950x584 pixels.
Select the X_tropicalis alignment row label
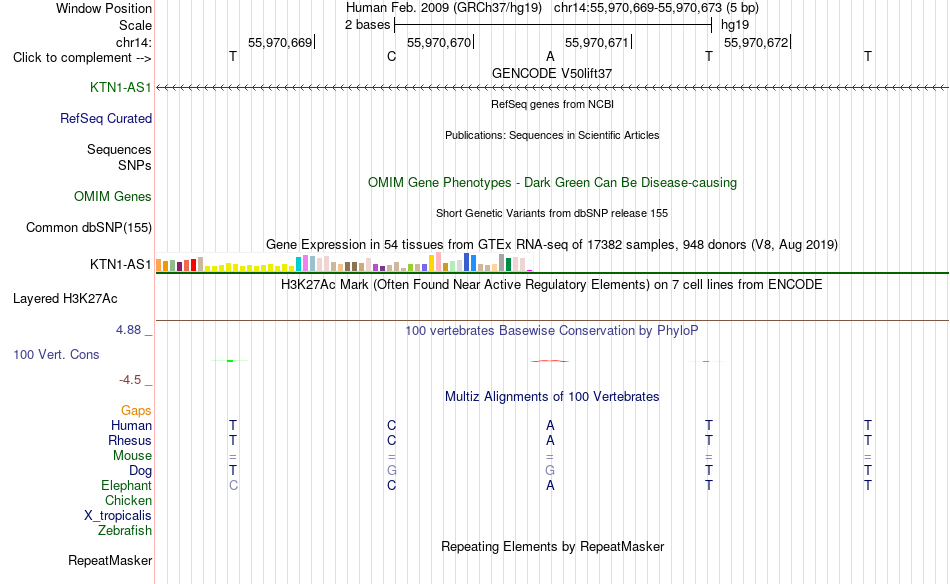click(x=118, y=516)
